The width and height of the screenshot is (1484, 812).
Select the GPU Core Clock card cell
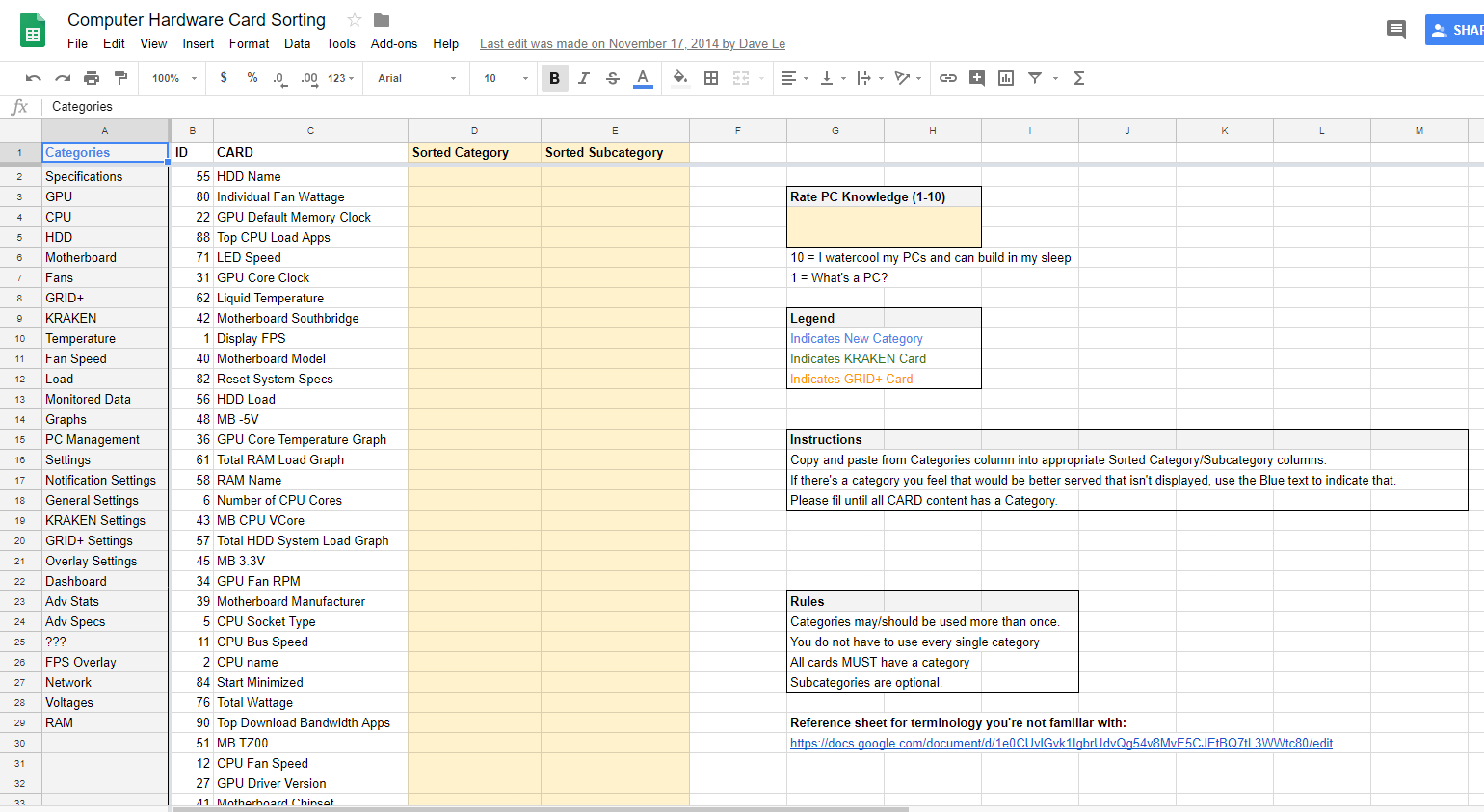pos(310,277)
